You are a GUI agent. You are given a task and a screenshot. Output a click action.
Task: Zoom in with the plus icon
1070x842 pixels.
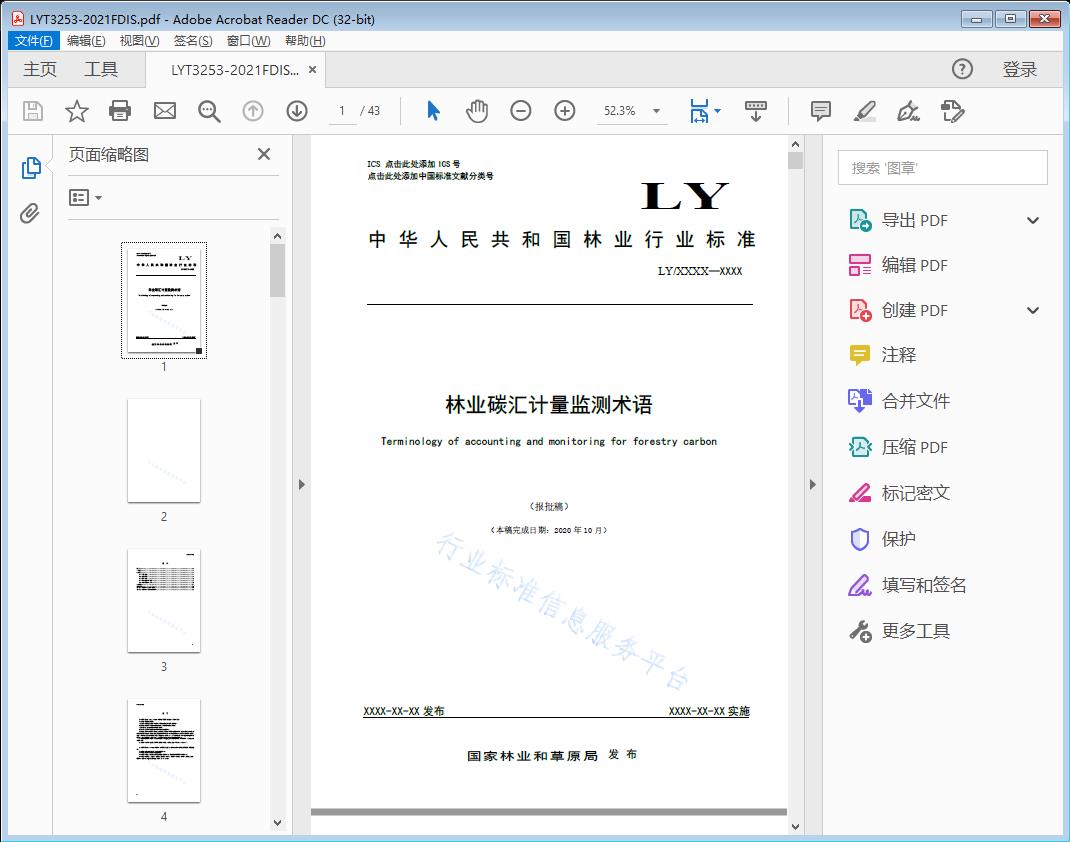(565, 111)
